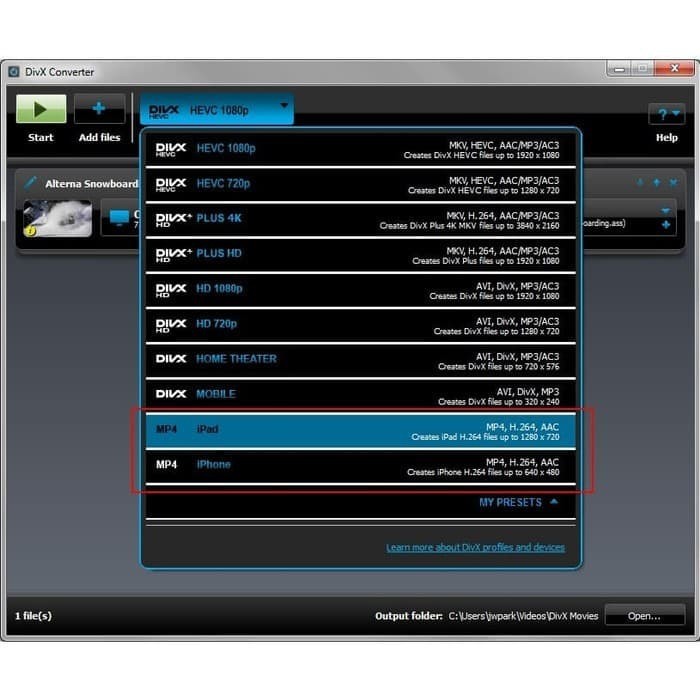Click the yellow info badge on the thumbnail

click(30, 231)
